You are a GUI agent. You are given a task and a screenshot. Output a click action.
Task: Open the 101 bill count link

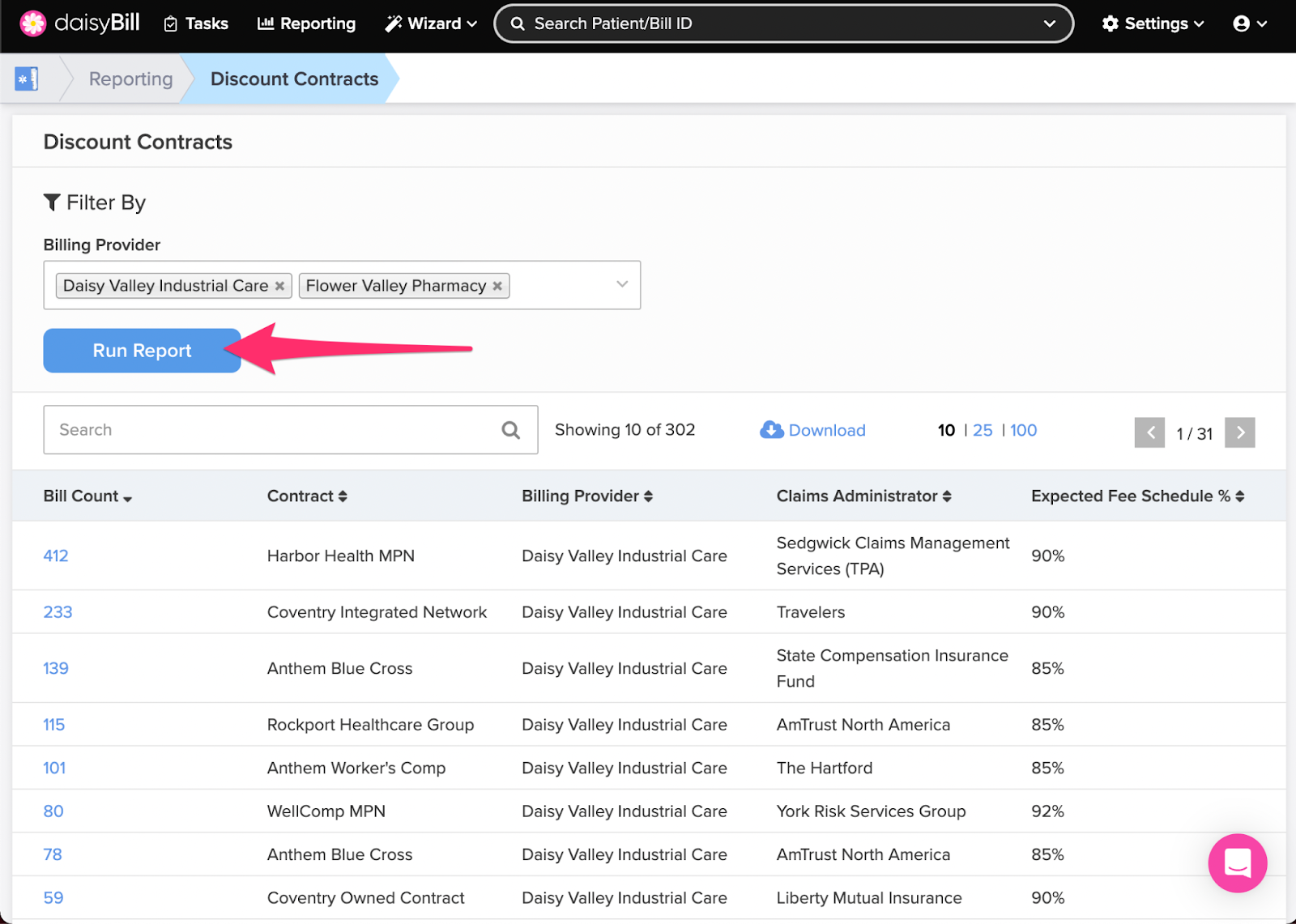click(x=54, y=768)
